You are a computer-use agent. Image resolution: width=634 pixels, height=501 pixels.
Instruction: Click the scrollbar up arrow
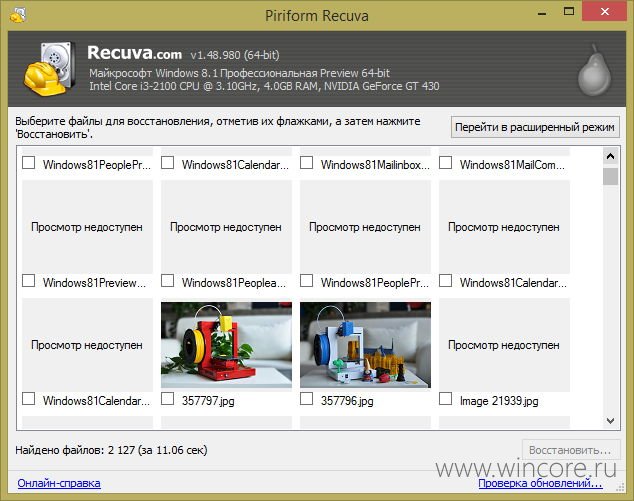(x=610, y=156)
